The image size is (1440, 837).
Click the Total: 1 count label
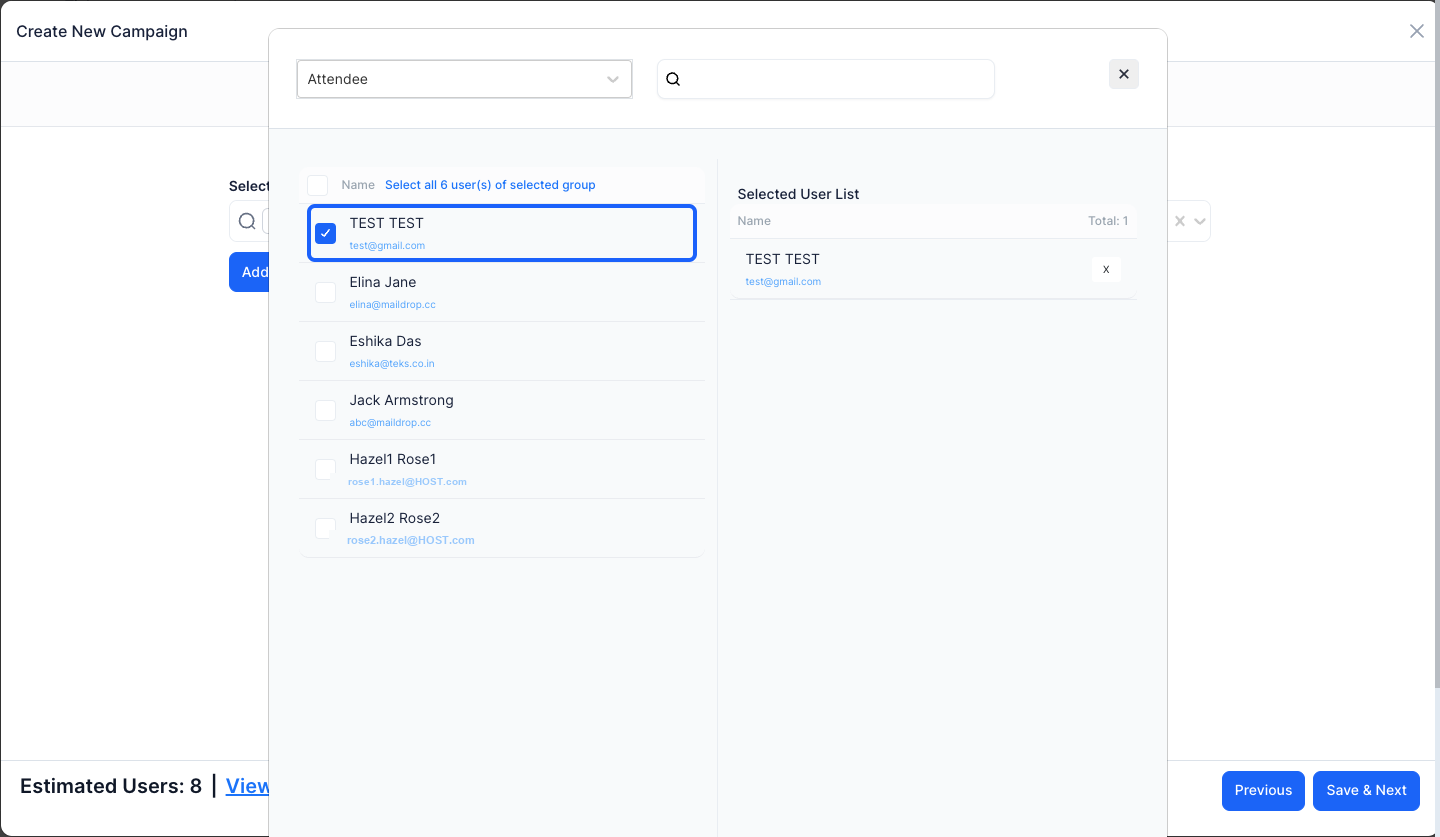tap(1108, 221)
